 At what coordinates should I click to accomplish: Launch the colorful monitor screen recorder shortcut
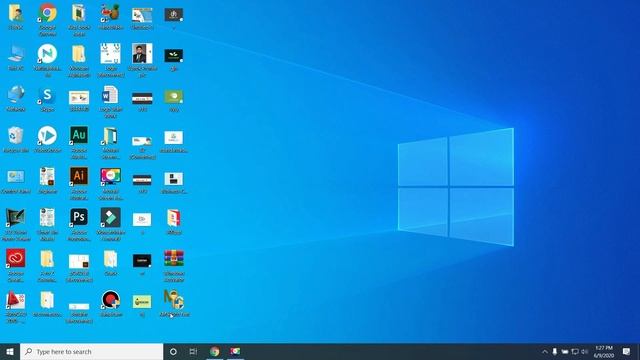[111, 176]
